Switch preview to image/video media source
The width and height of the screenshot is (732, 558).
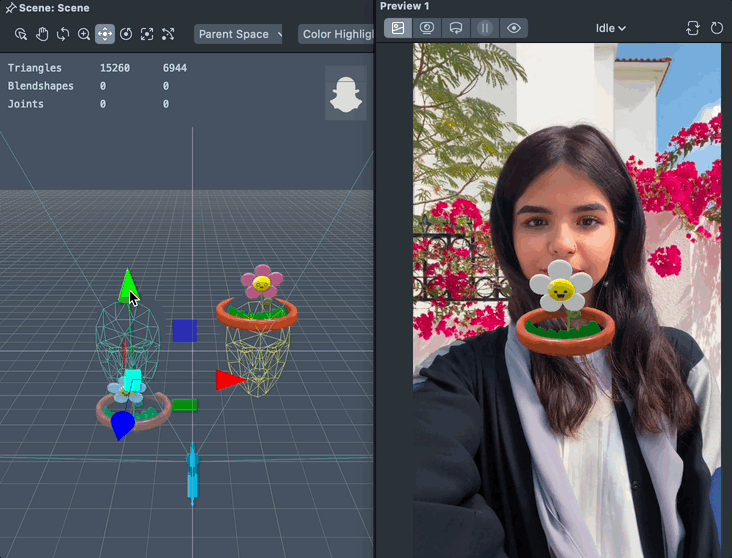398,28
